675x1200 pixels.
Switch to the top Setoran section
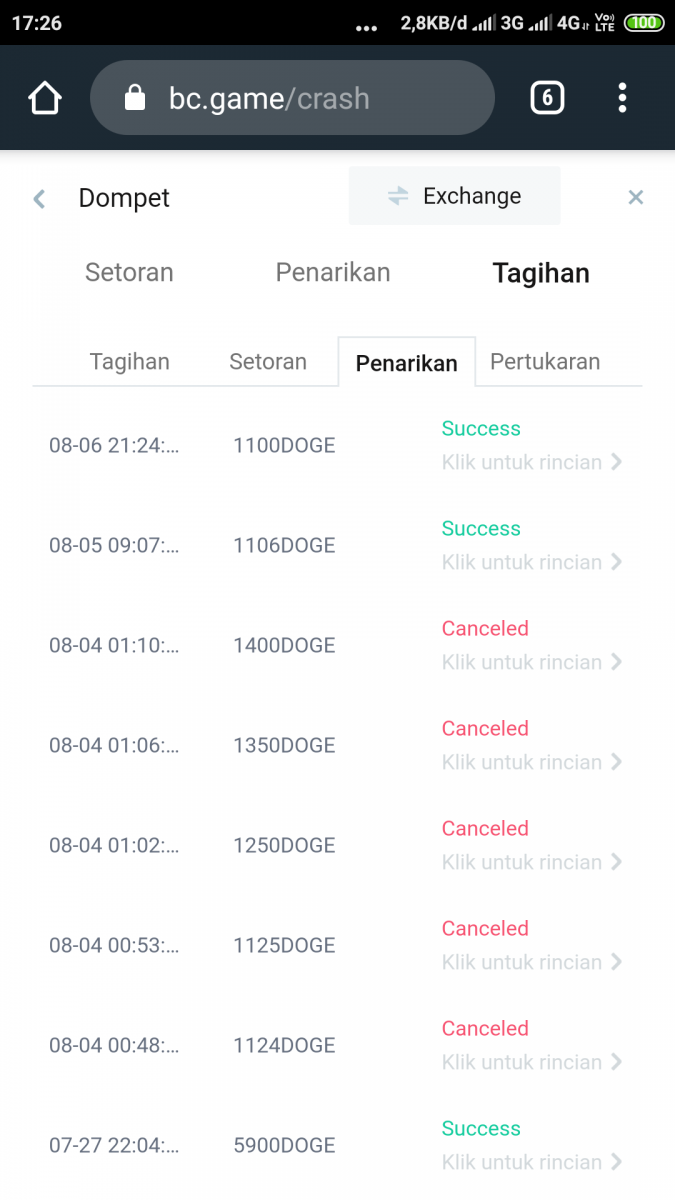[x=129, y=273]
